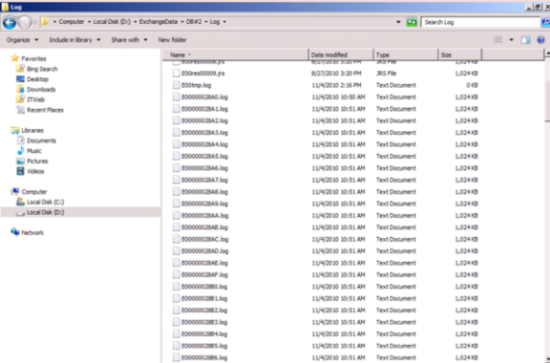Toggle the preview pane icon
Image resolution: width=550 pixels, height=363 pixels.
(525, 40)
